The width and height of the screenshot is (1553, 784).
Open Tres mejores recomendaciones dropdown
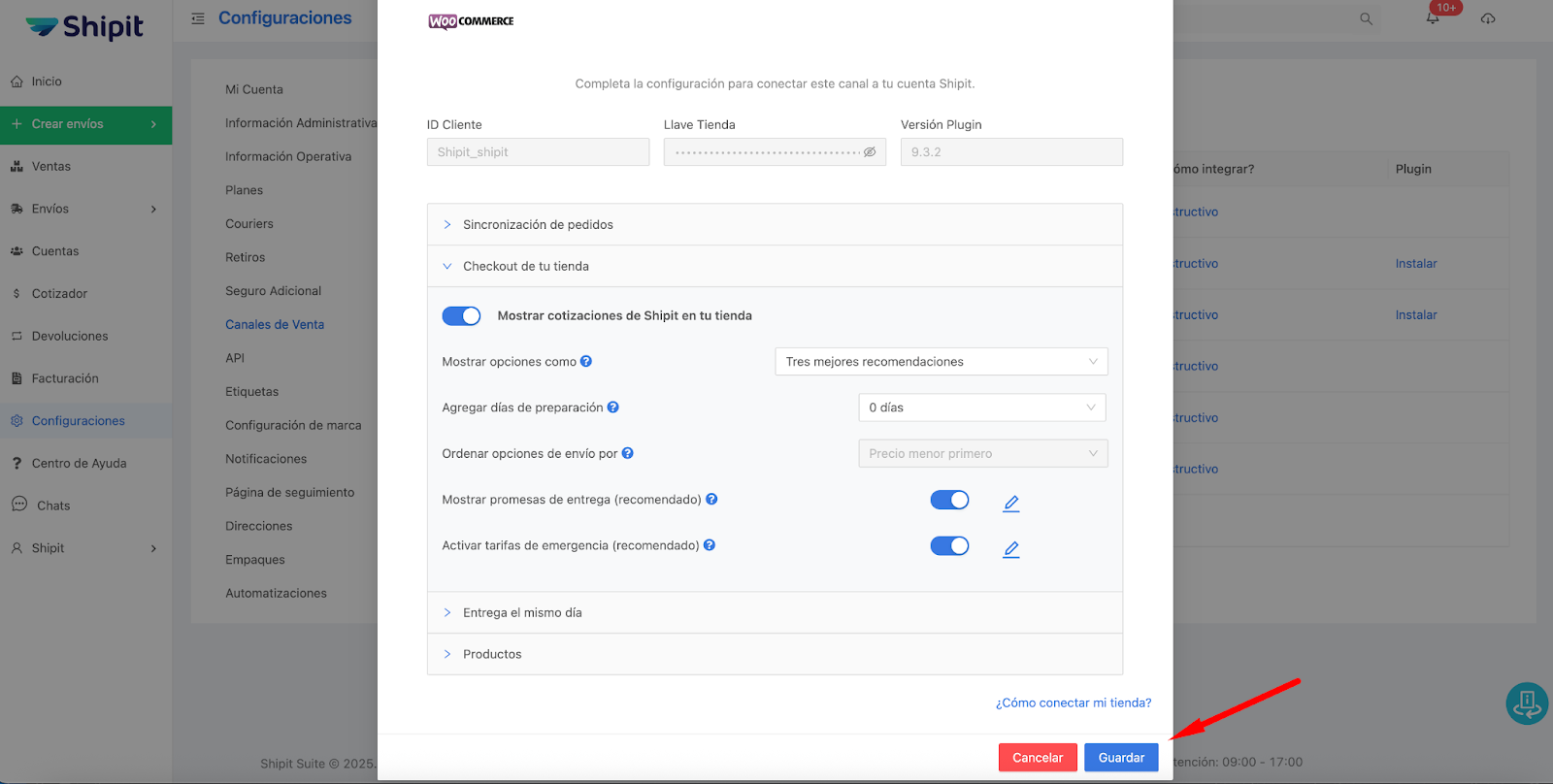941,362
